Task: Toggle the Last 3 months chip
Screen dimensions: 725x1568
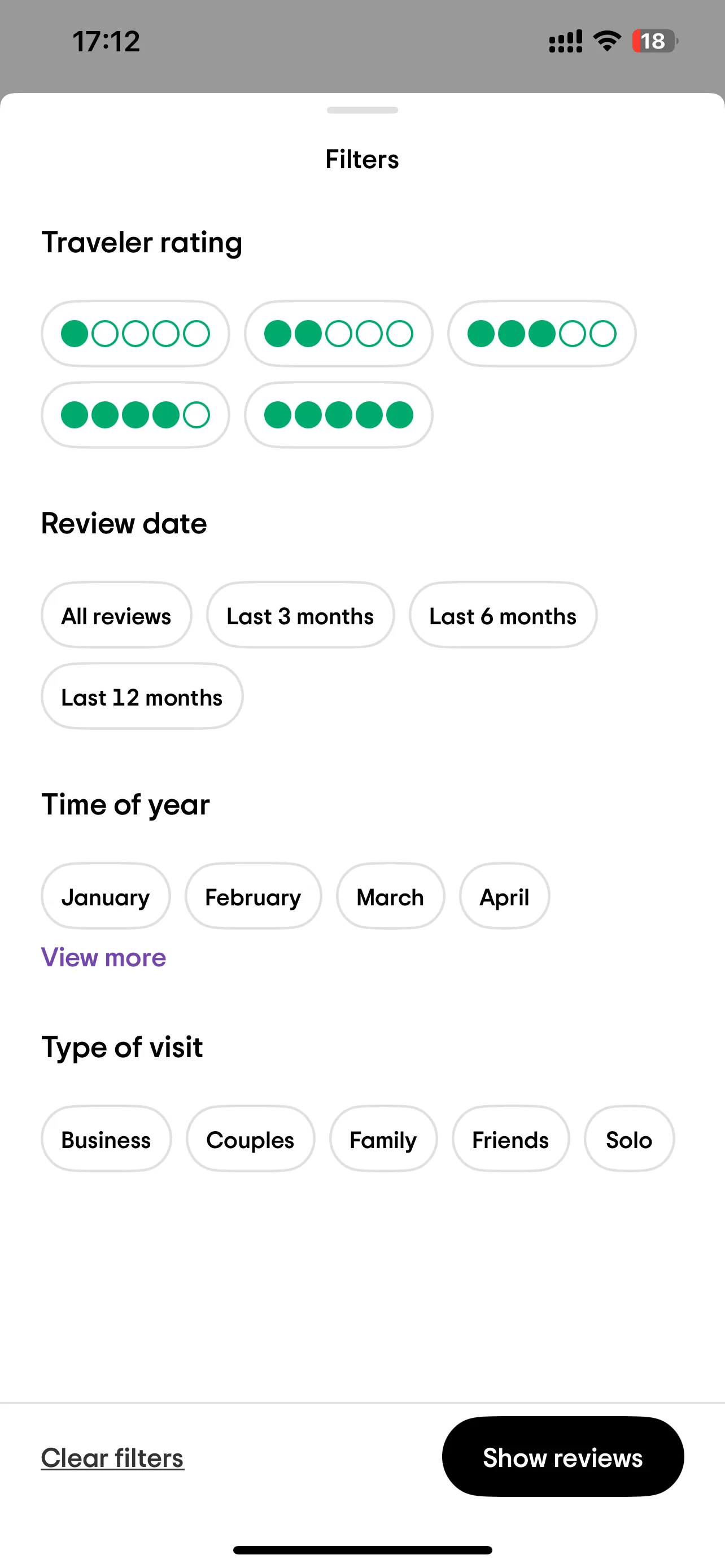Action: 300,615
